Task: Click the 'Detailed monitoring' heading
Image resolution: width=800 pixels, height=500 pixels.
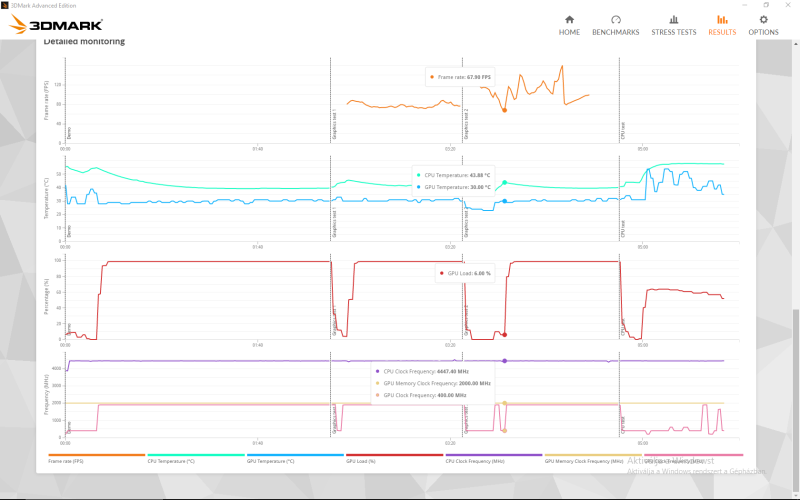Action: 84,41
